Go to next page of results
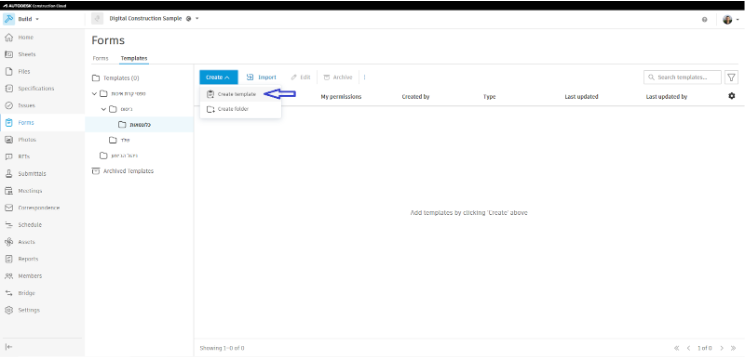 click(x=722, y=348)
